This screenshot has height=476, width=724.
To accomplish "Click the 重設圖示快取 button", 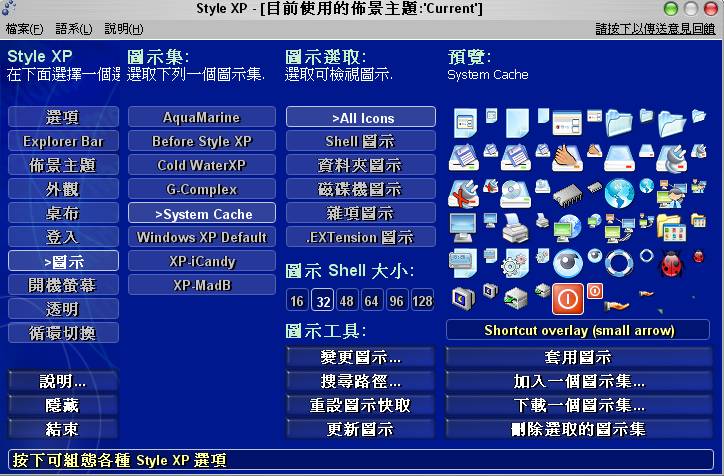I will click(361, 405).
